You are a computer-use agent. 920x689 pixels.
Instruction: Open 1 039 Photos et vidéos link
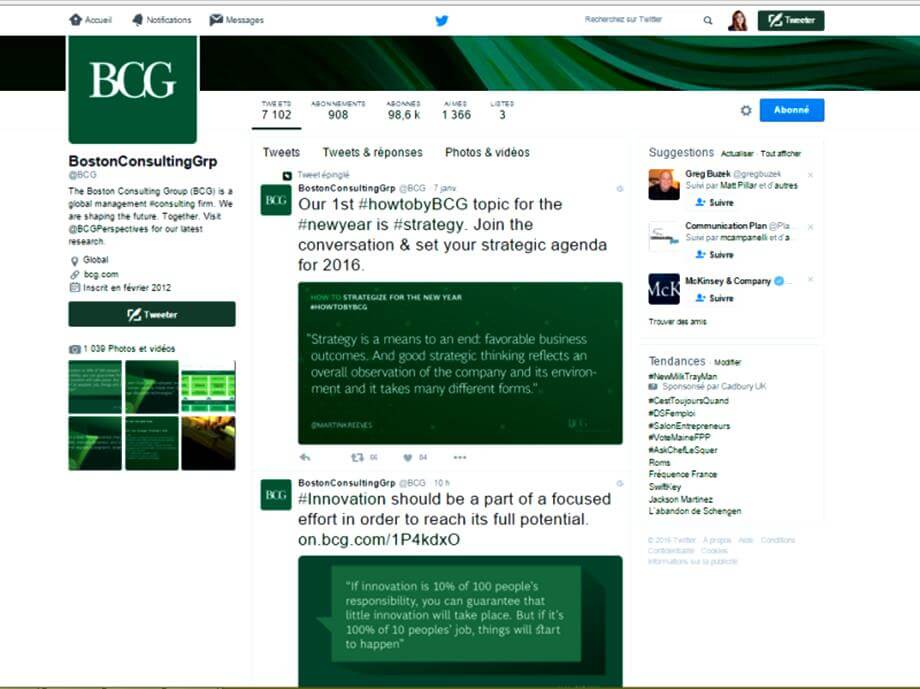[129, 349]
